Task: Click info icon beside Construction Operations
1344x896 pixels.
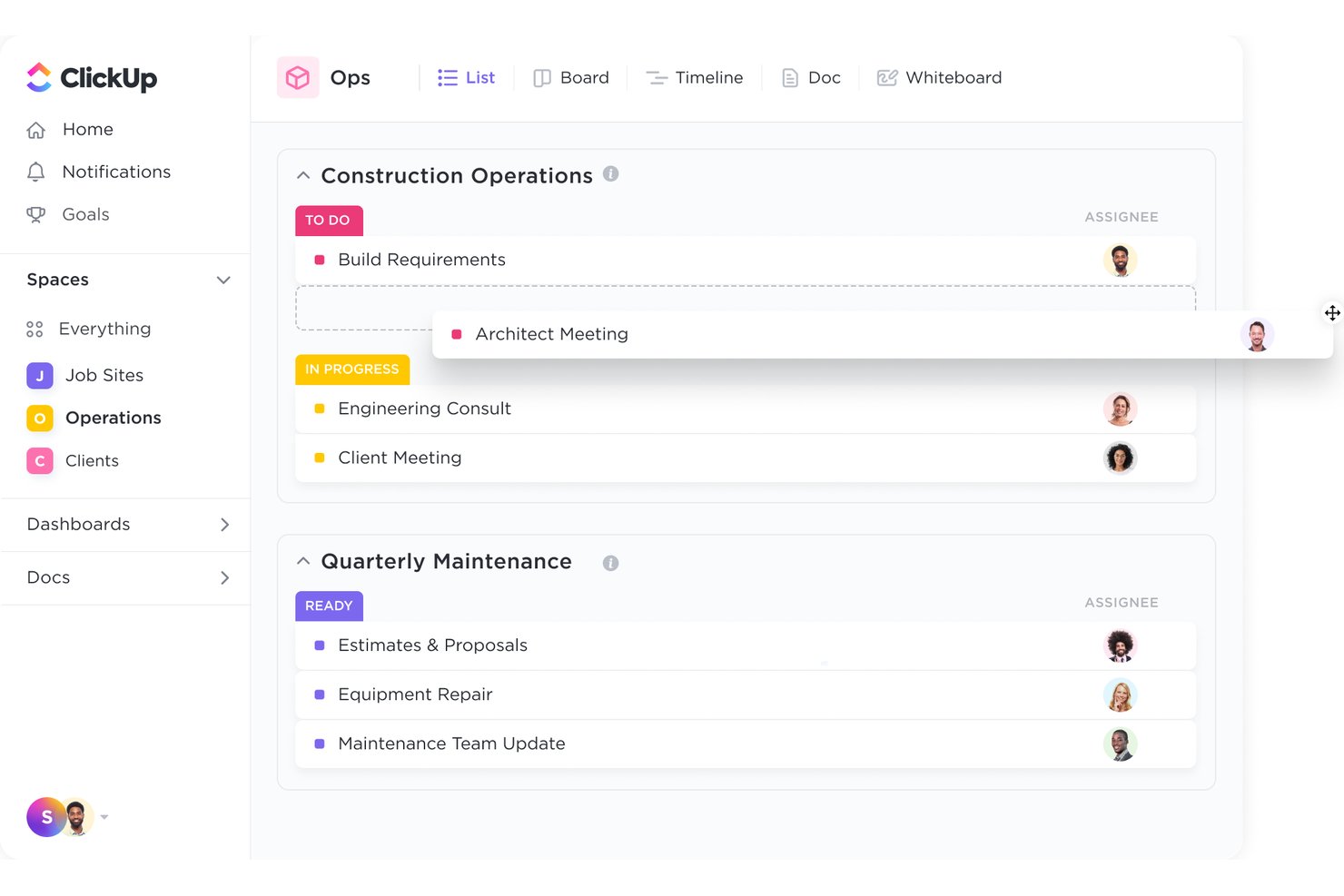Action: point(611,173)
